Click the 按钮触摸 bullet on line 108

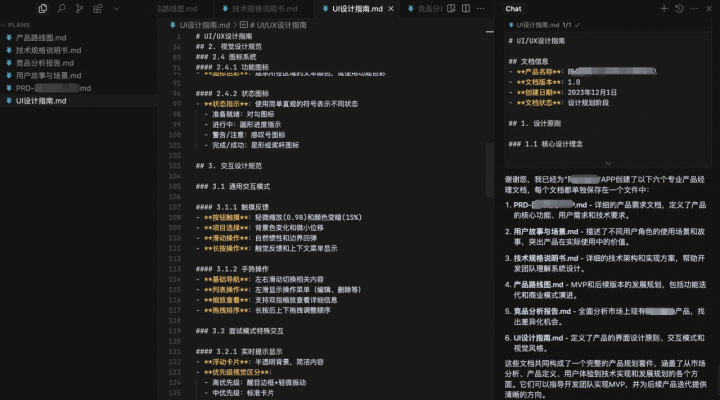(279, 217)
